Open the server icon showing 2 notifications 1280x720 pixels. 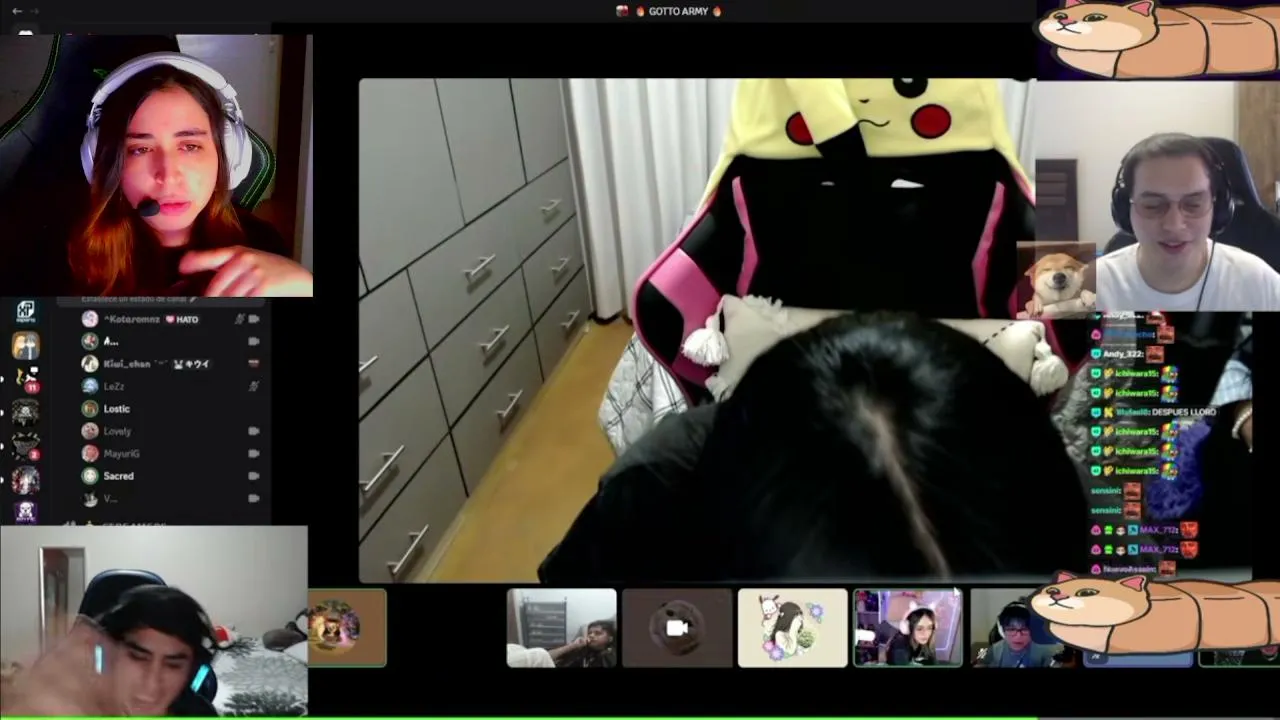(25, 446)
